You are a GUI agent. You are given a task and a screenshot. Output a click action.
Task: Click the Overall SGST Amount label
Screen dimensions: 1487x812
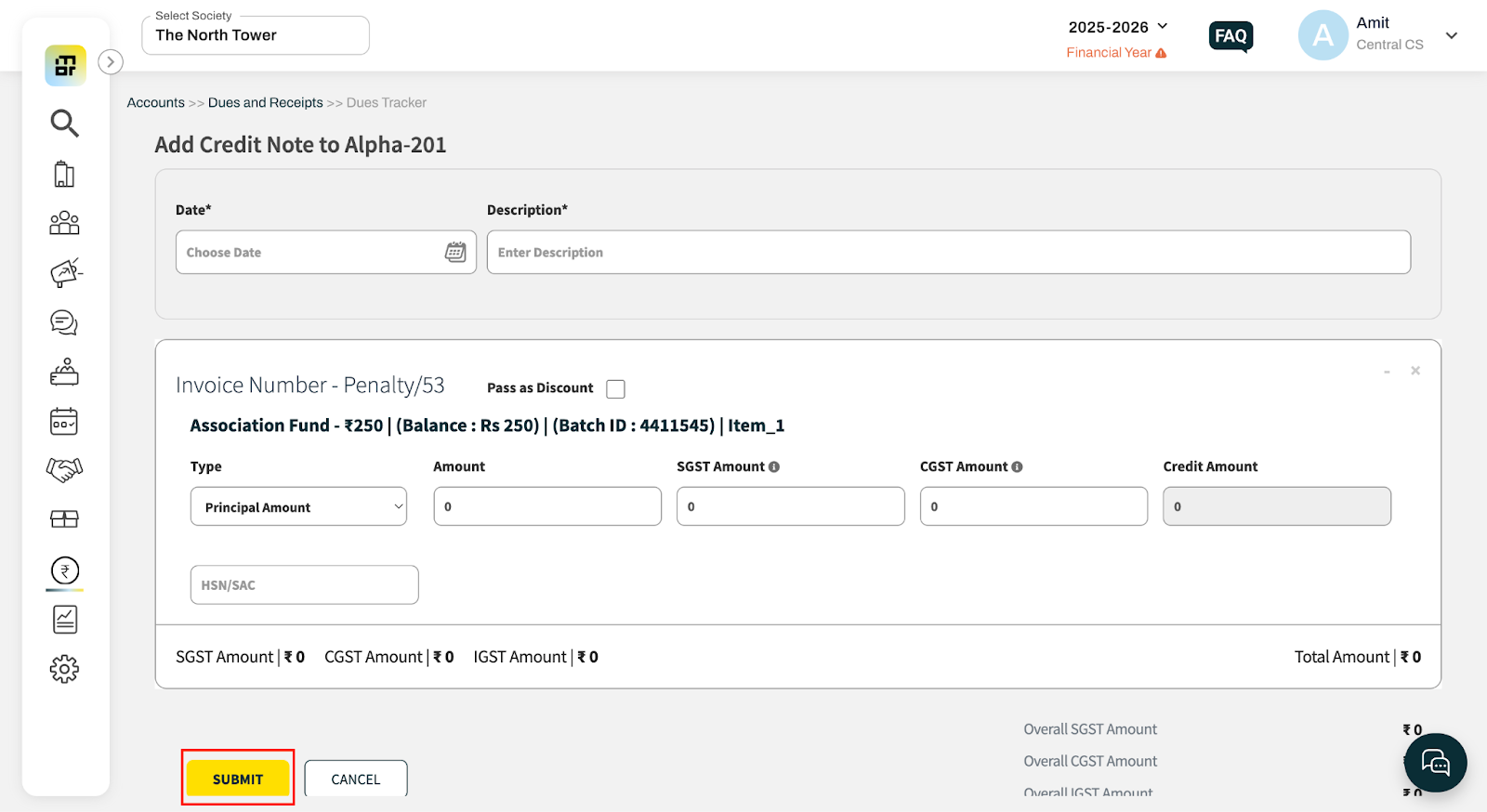(x=1090, y=729)
